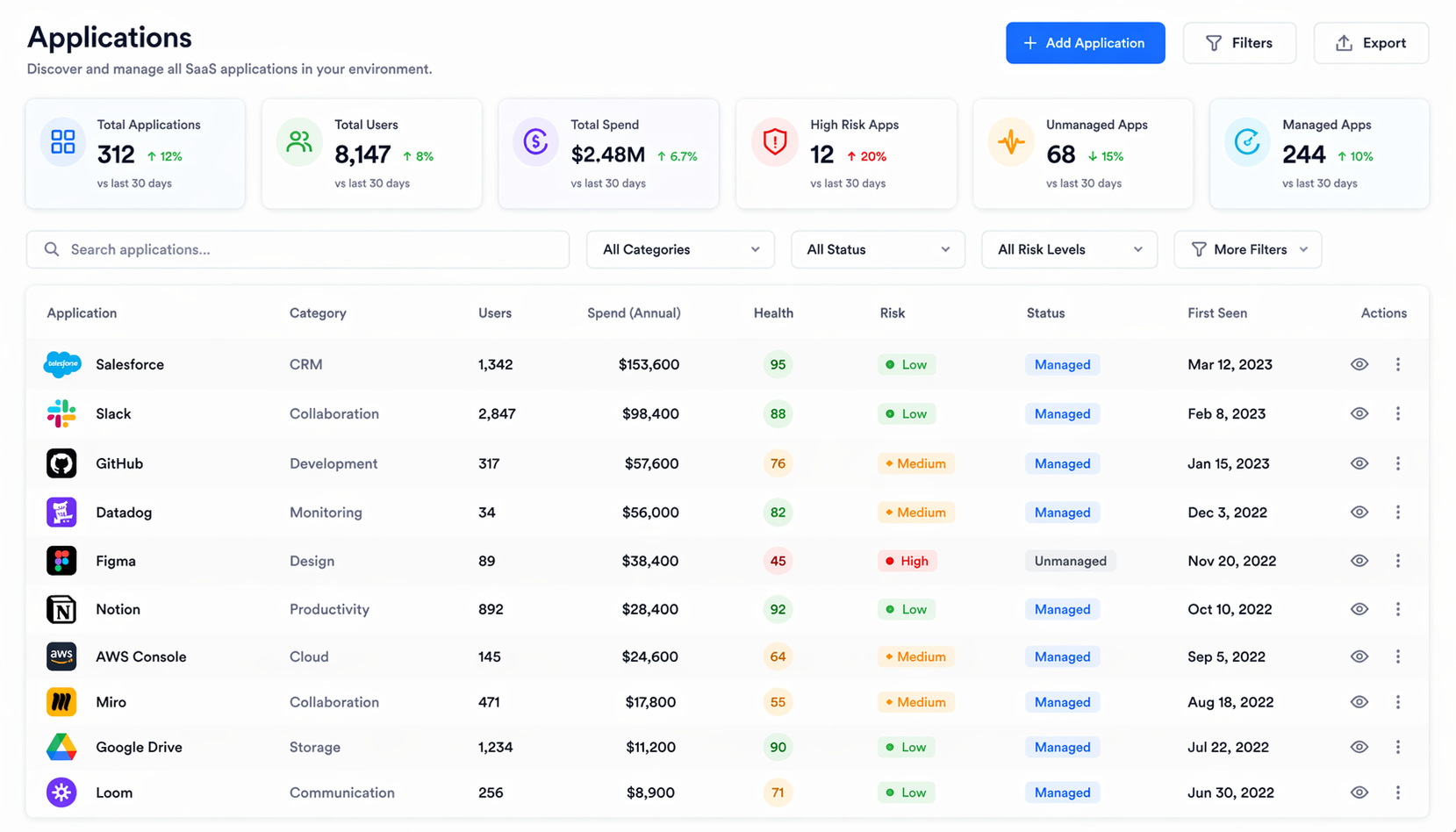Open the All Status dropdown

(x=878, y=249)
